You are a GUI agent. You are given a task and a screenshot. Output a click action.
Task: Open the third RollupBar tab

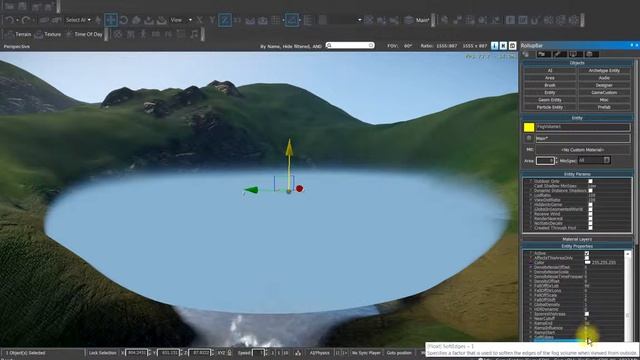[x=559, y=54]
